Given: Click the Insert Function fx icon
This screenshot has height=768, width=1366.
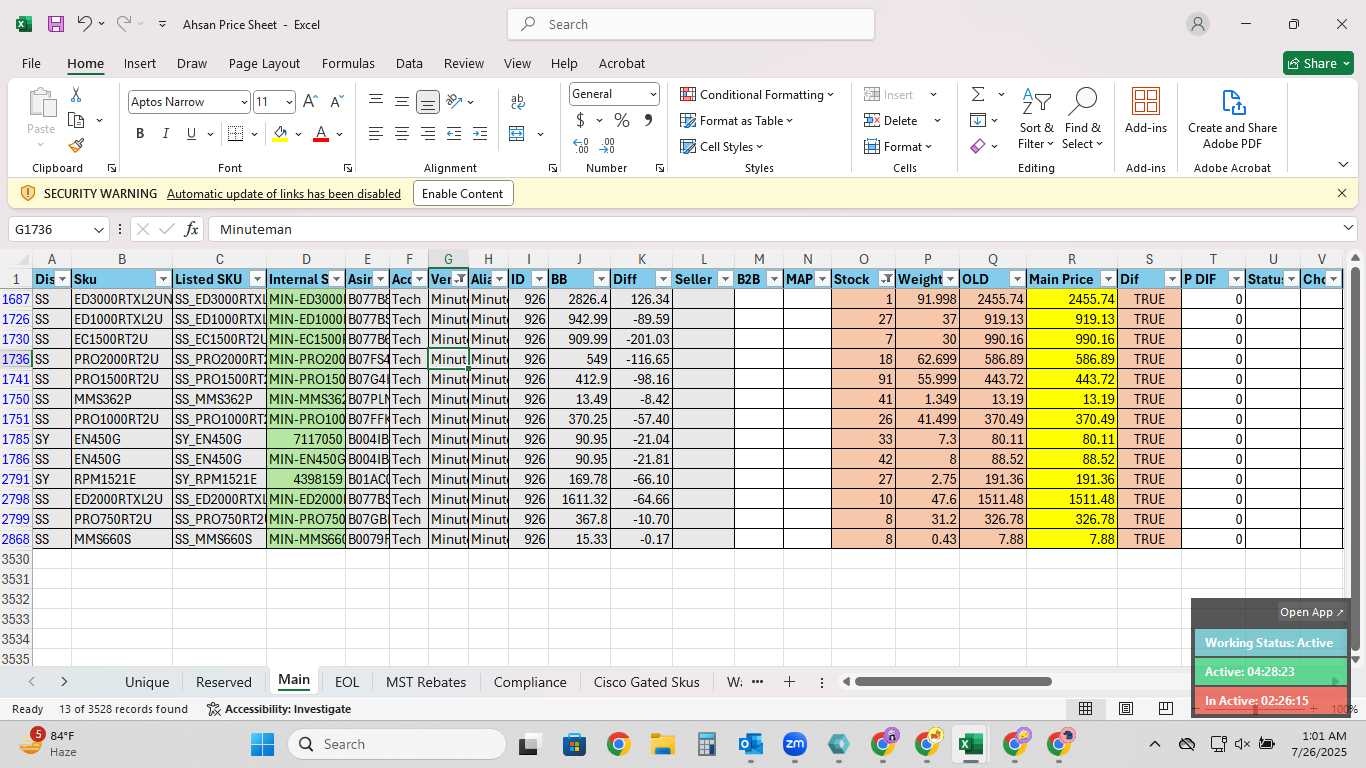Looking at the screenshot, I should (x=191, y=229).
